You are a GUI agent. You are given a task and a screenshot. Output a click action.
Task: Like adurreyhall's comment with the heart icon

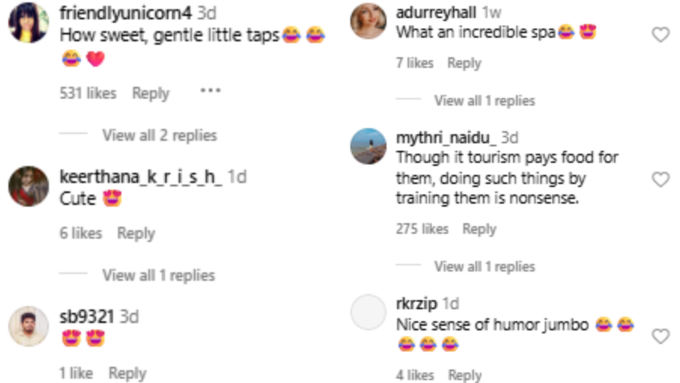tap(660, 34)
